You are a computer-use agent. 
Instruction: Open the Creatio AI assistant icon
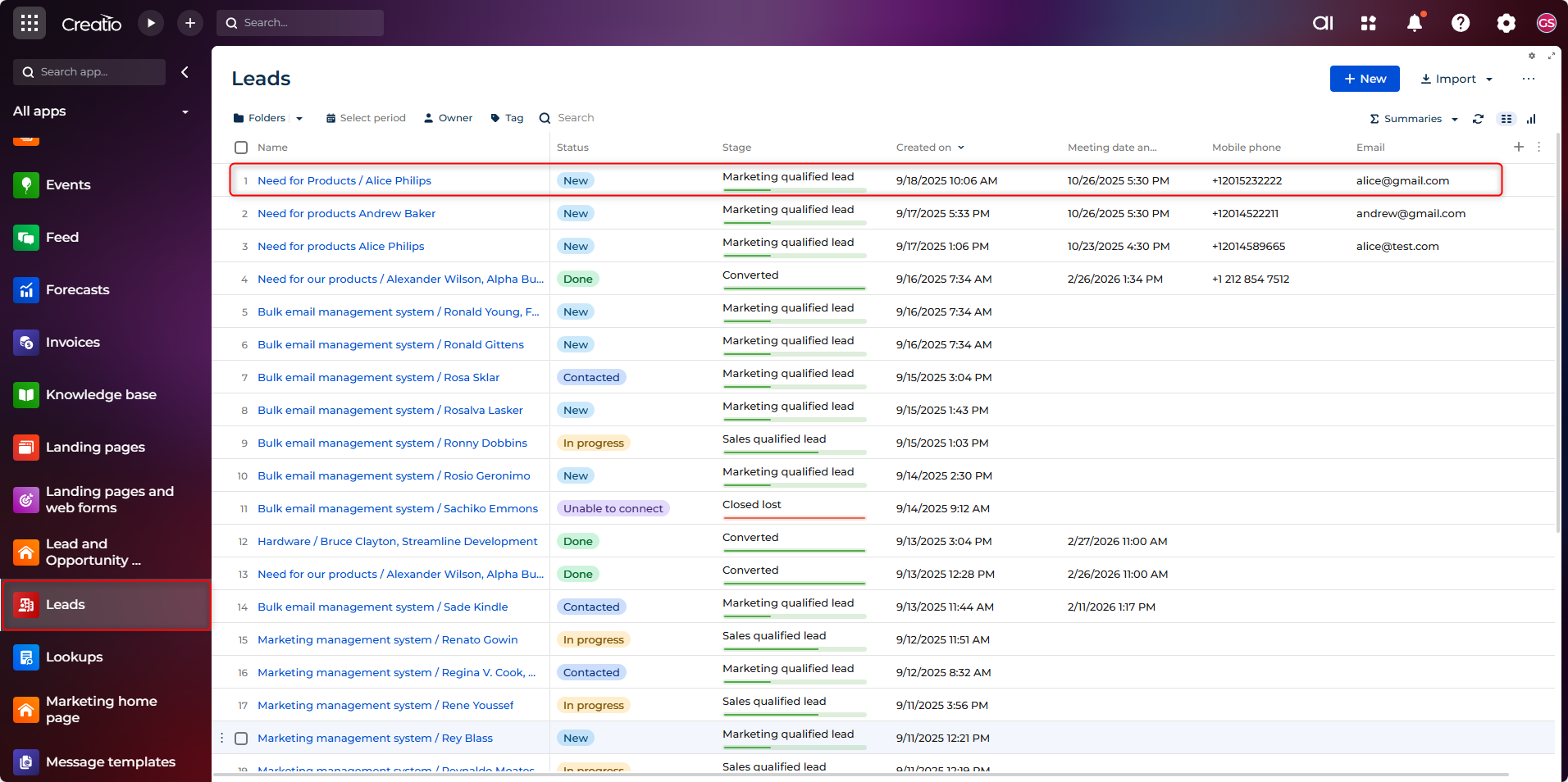(x=1323, y=23)
